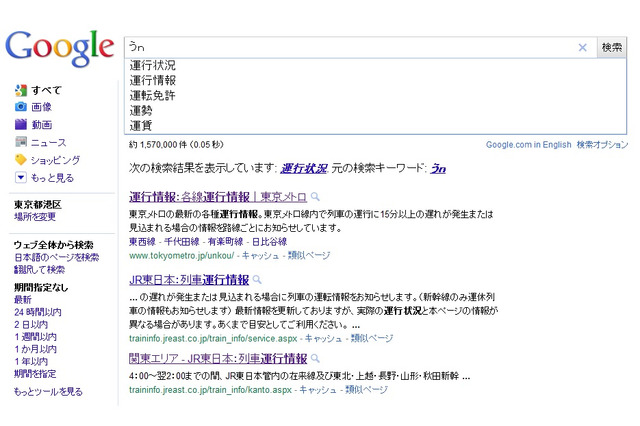
Task: Click www.tokyometro.jp/unkou/ URL text
Action: (x=182, y=255)
